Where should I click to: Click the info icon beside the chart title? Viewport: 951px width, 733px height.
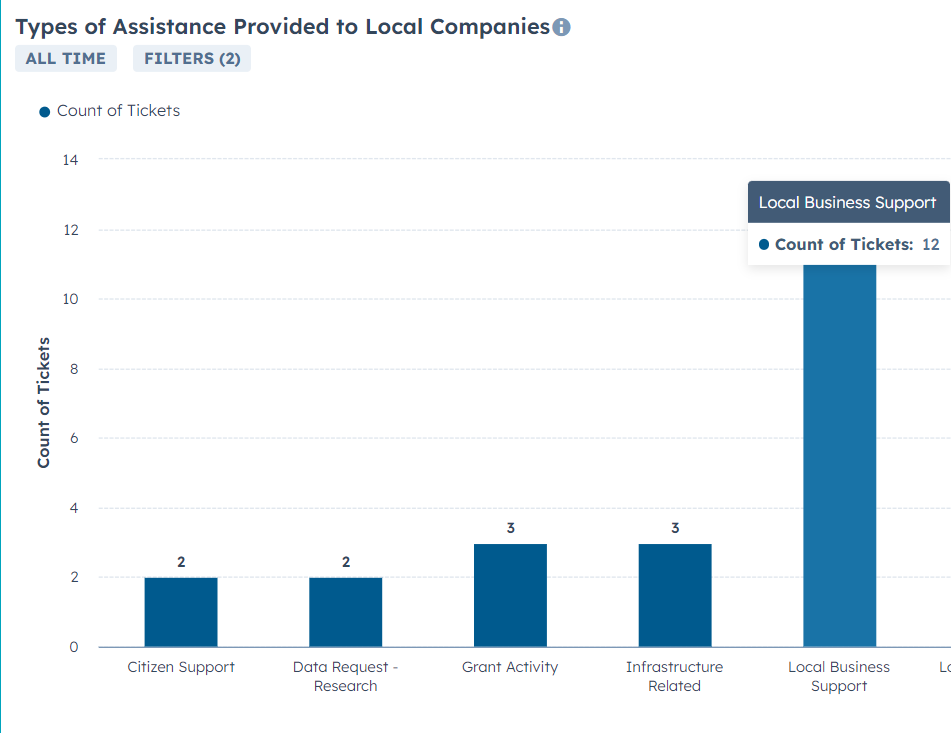pyautogui.click(x=562, y=27)
